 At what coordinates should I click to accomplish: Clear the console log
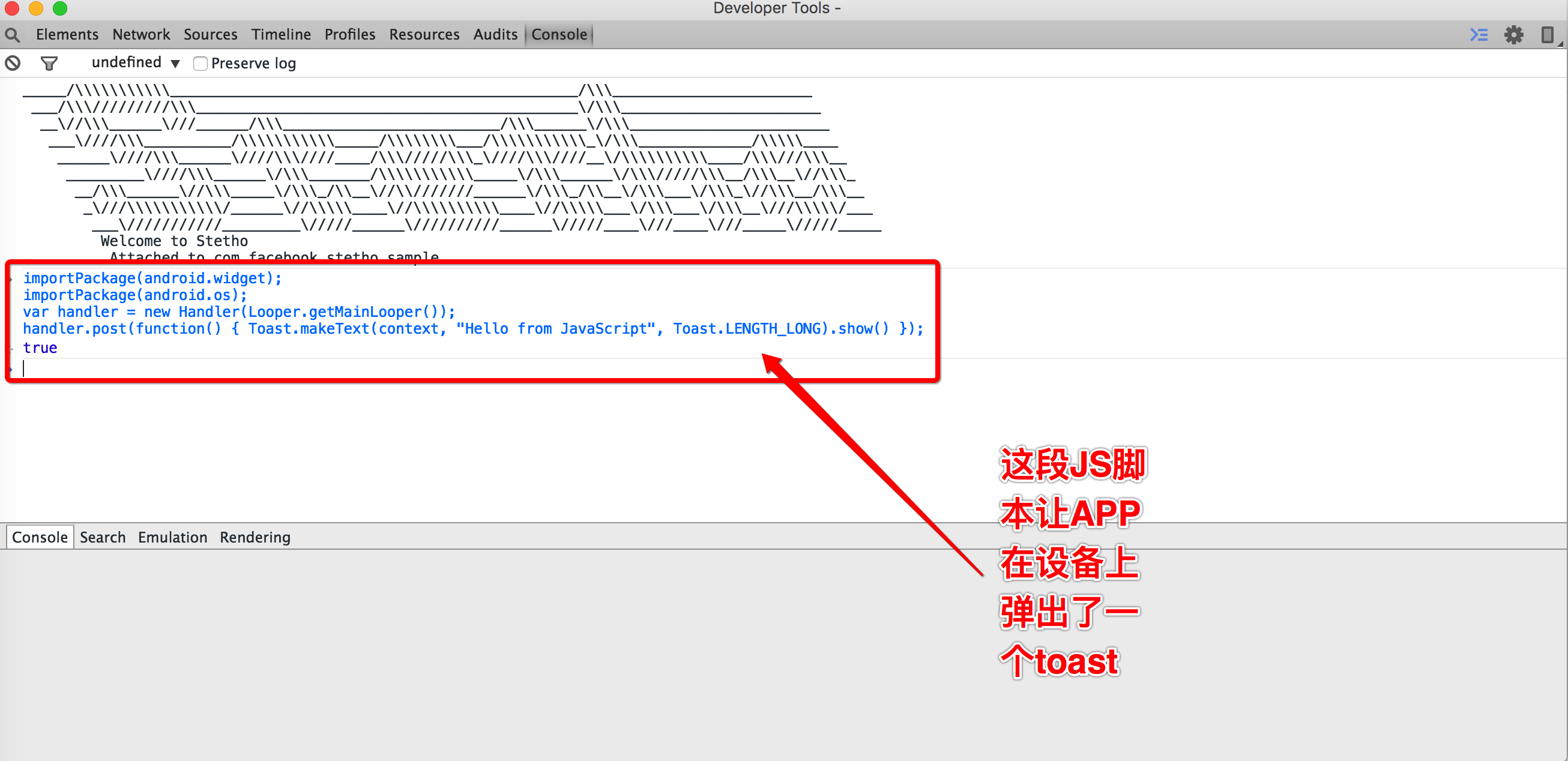click(13, 62)
